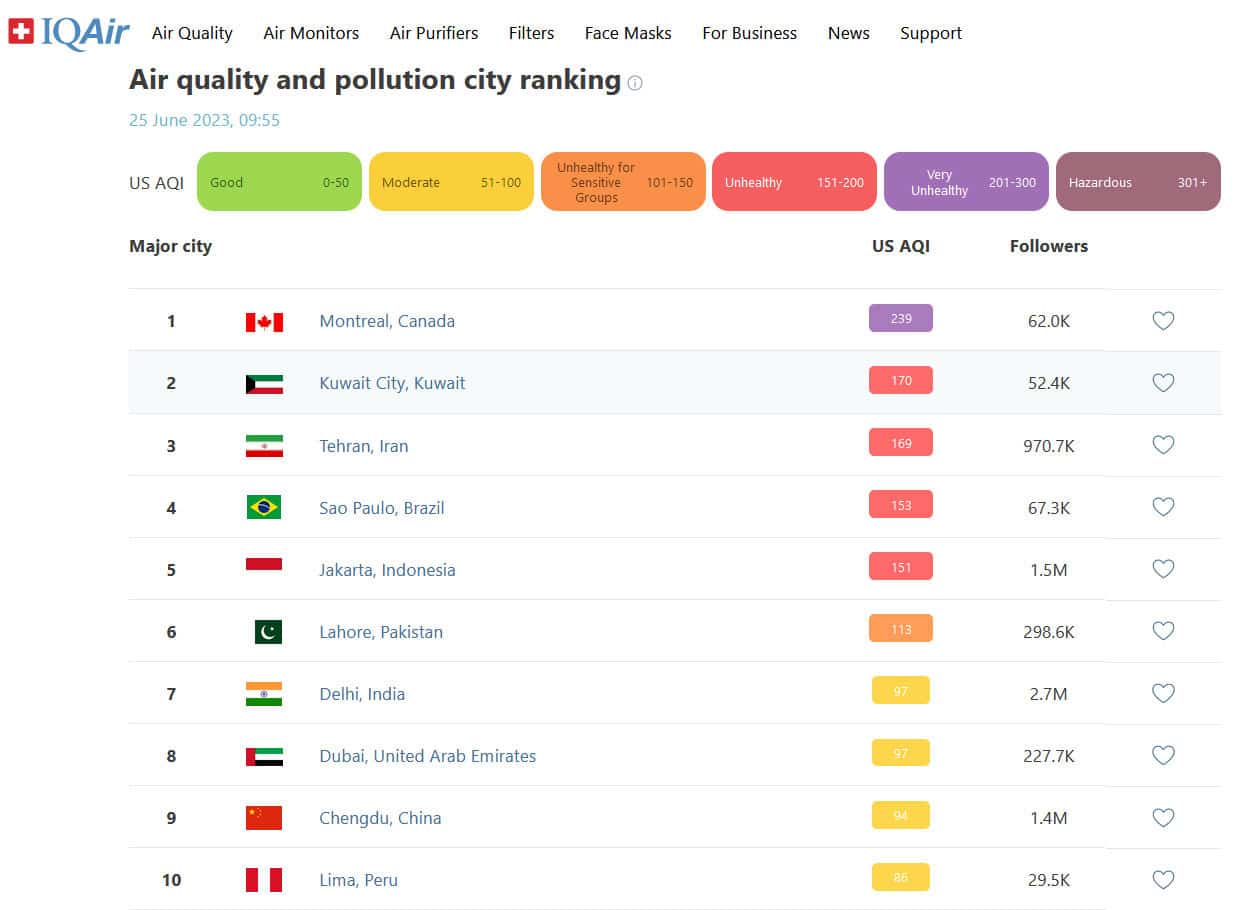Click the Kuwait flag icon

click(264, 383)
